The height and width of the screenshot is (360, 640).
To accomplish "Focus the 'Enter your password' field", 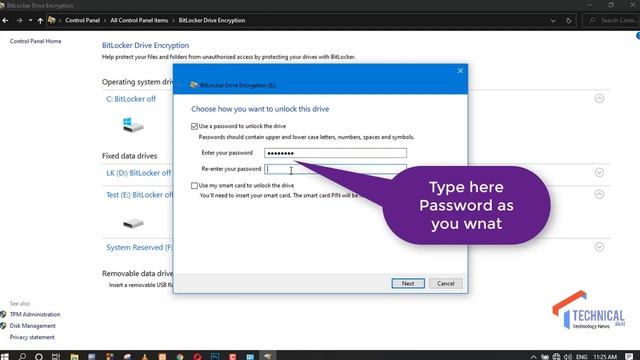I will [335, 153].
